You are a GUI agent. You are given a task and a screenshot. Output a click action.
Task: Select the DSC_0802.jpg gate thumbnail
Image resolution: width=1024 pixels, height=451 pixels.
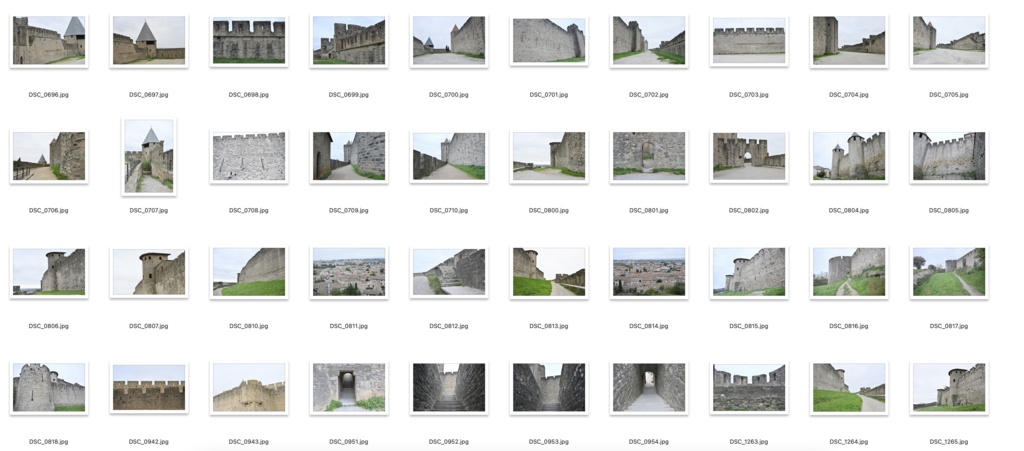click(749, 156)
